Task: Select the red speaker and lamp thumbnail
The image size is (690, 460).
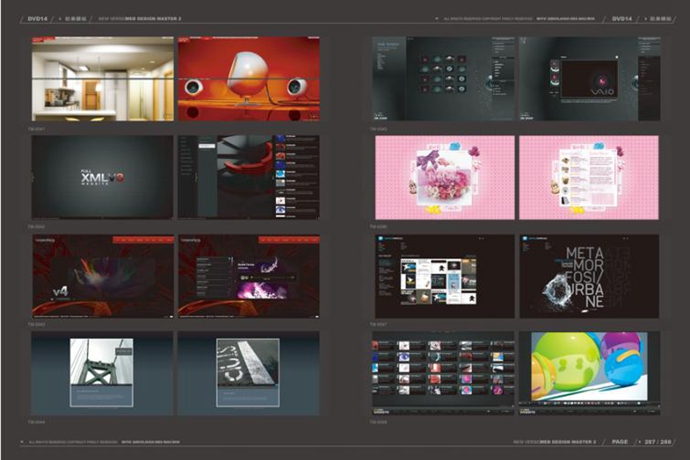Action: click(x=249, y=79)
